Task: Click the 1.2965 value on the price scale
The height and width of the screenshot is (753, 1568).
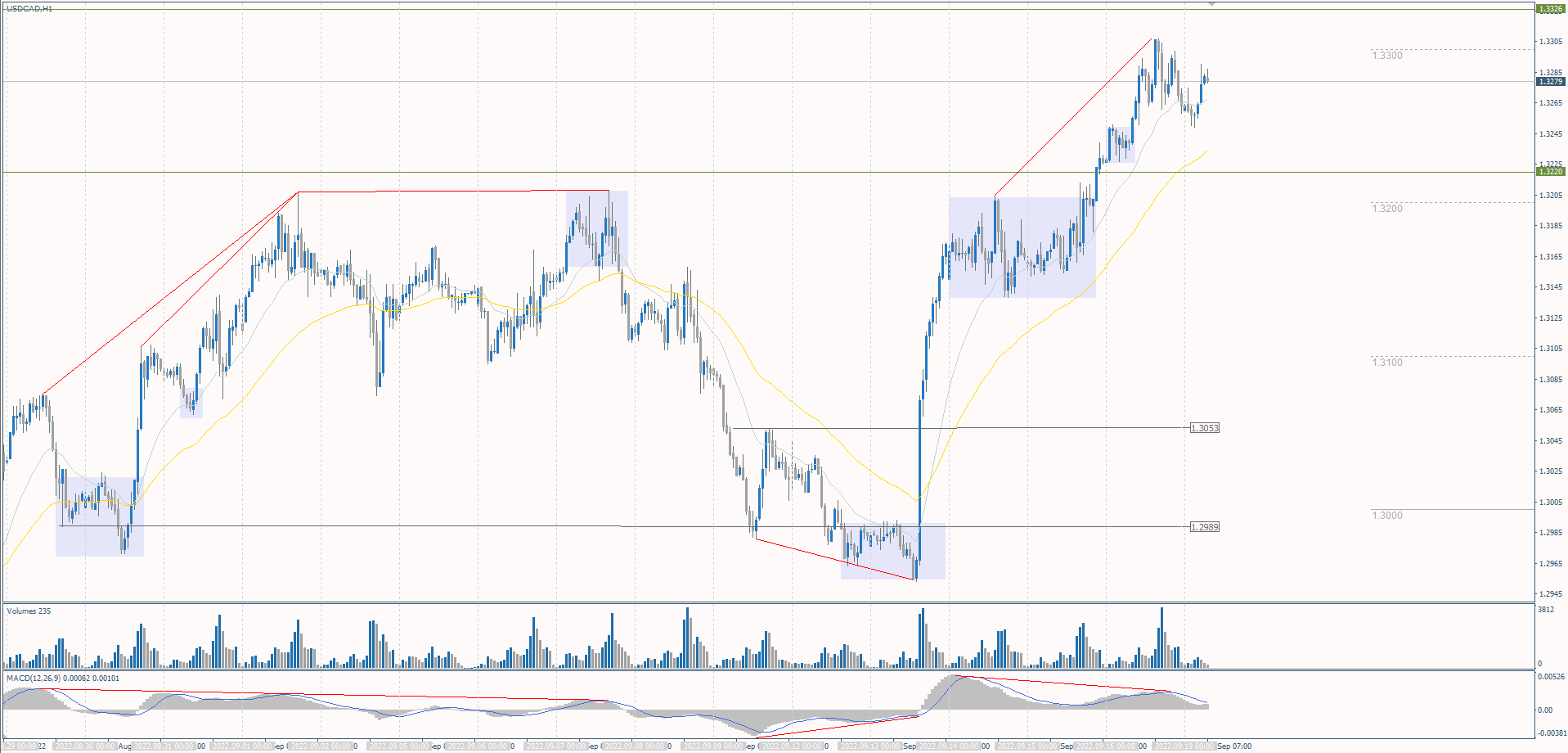Action: (x=1550, y=564)
